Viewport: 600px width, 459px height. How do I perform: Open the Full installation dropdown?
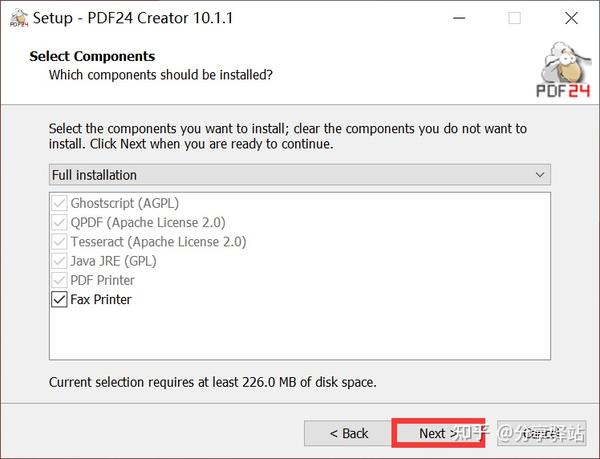(x=299, y=175)
